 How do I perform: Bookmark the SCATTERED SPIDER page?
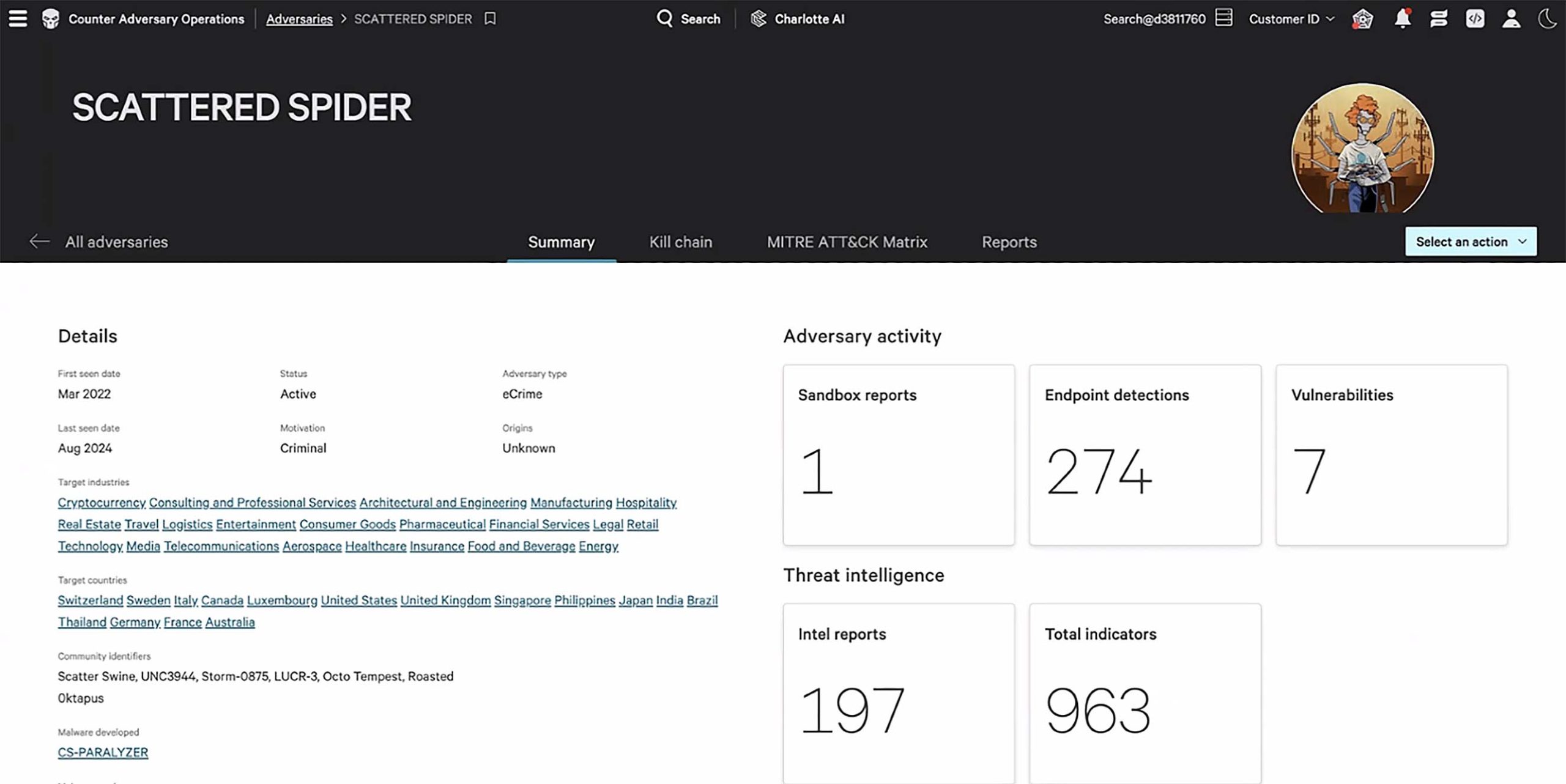(x=490, y=19)
